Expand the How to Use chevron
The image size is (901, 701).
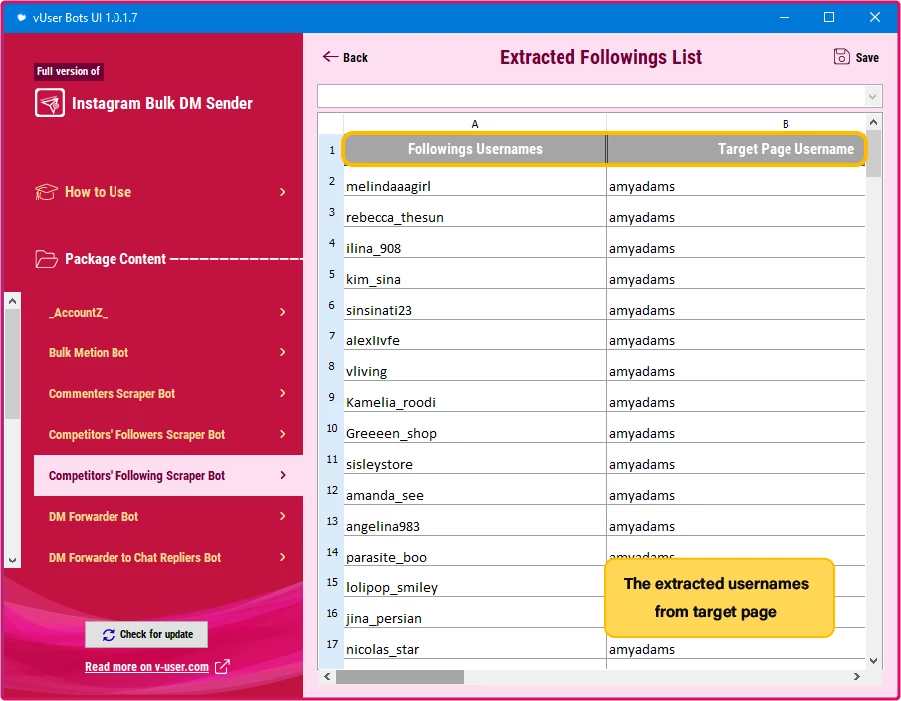(283, 192)
